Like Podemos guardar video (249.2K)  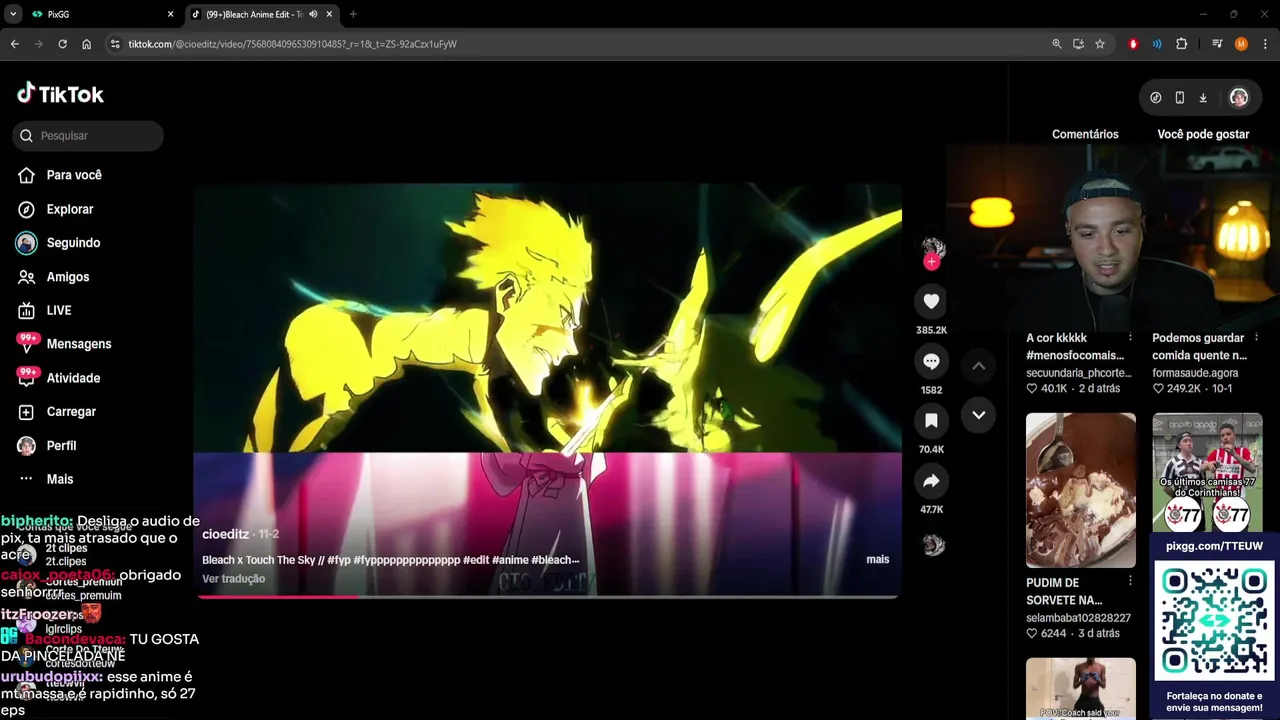1159,389
